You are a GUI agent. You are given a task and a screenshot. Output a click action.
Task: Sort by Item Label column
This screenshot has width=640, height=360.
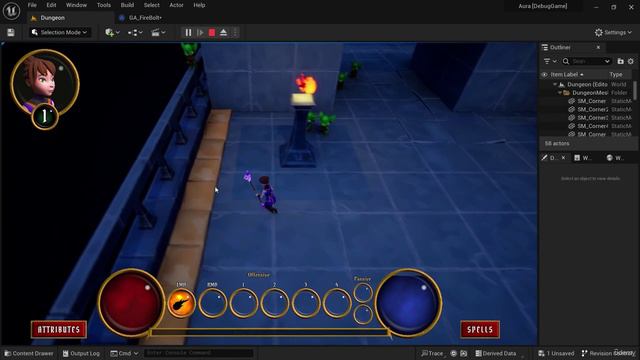click(x=567, y=75)
